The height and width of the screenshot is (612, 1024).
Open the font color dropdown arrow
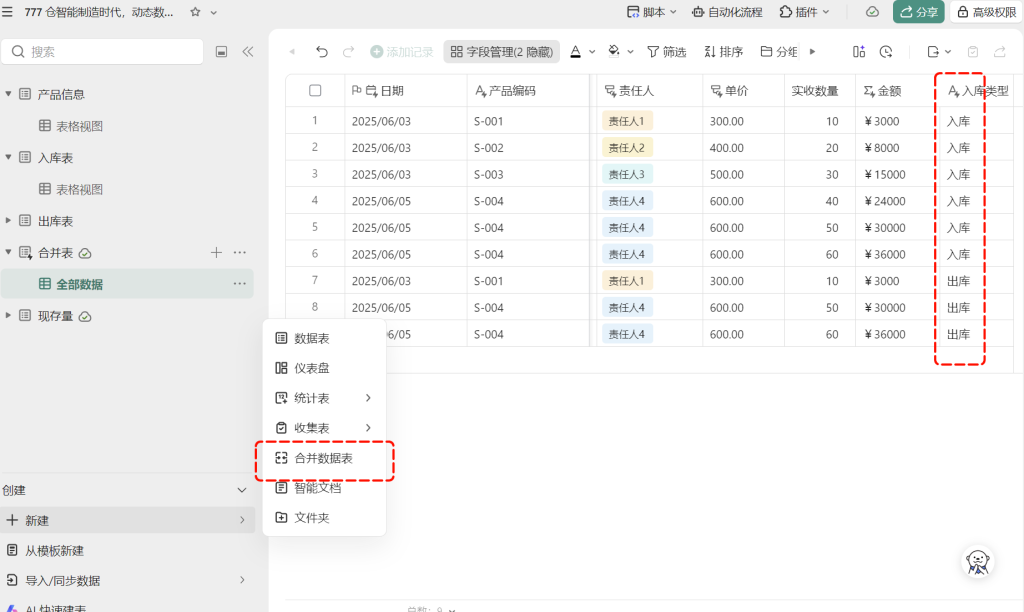(x=592, y=52)
